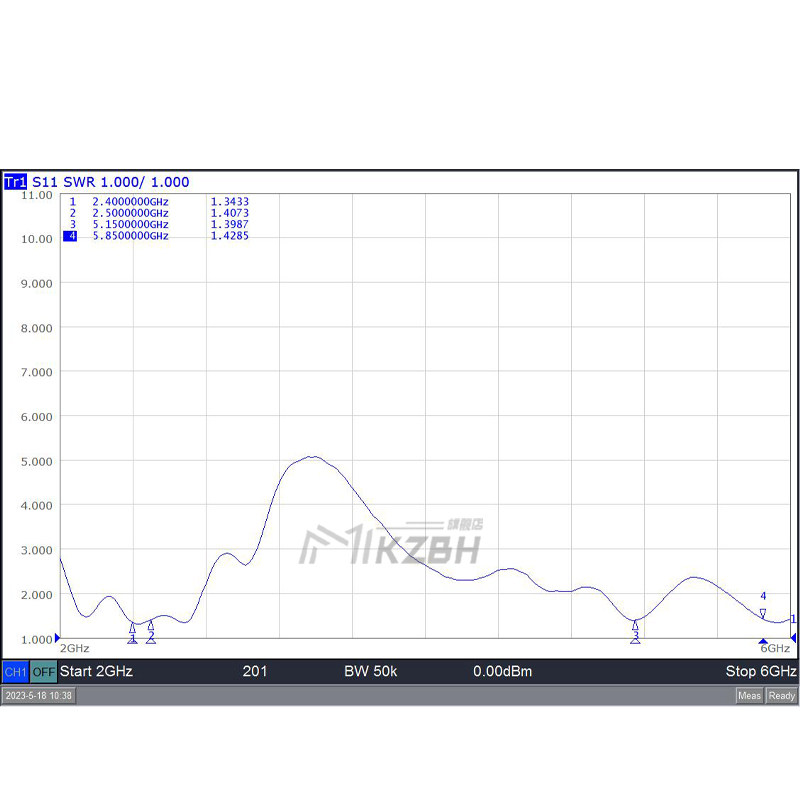The width and height of the screenshot is (800, 800).
Task: Select the Start 2GHz field
Action: coord(96,671)
